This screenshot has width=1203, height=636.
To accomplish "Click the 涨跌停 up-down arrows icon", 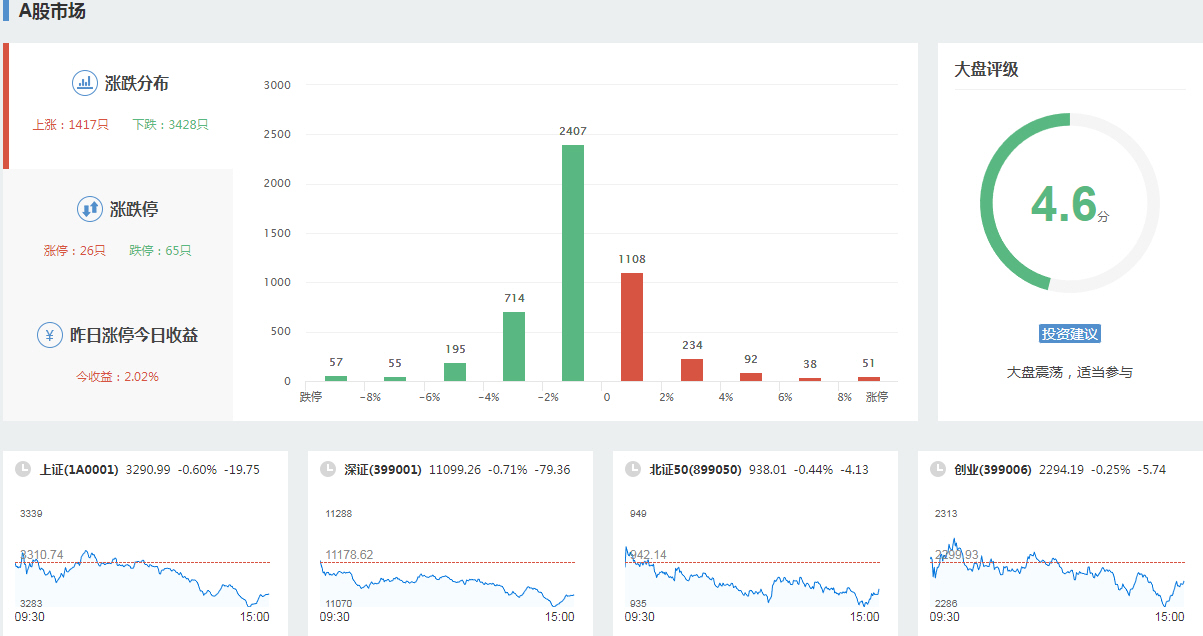I will point(90,209).
